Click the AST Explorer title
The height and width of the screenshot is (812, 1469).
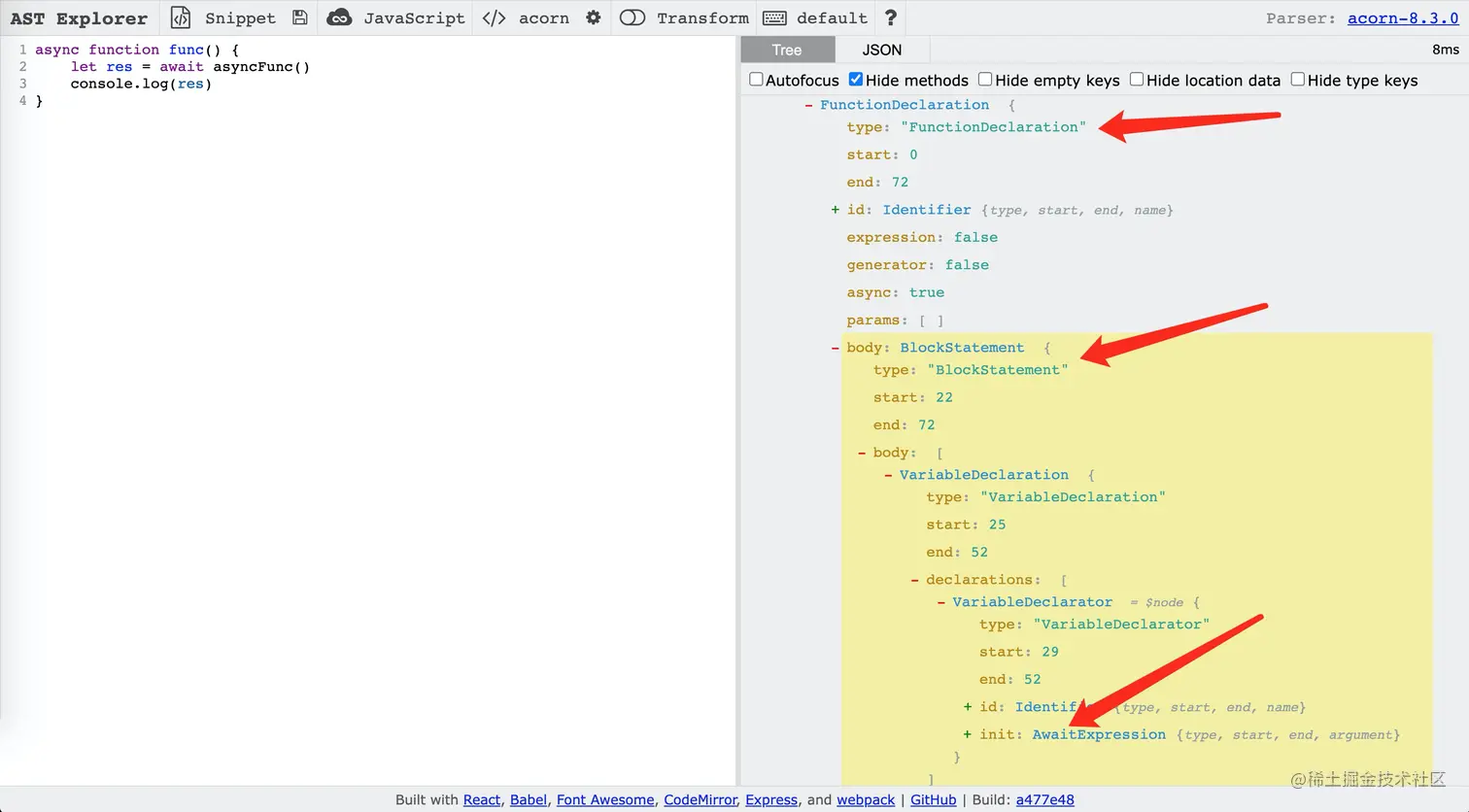(x=79, y=17)
